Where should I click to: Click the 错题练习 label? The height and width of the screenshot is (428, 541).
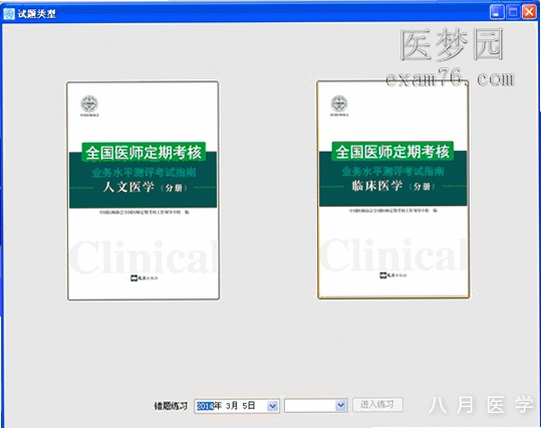[171, 406]
